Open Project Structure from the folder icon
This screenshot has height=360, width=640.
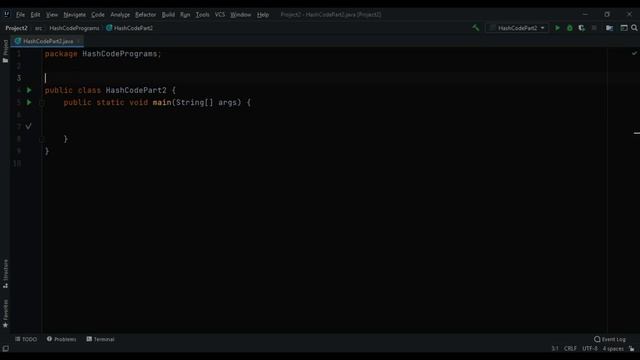(x=609, y=28)
